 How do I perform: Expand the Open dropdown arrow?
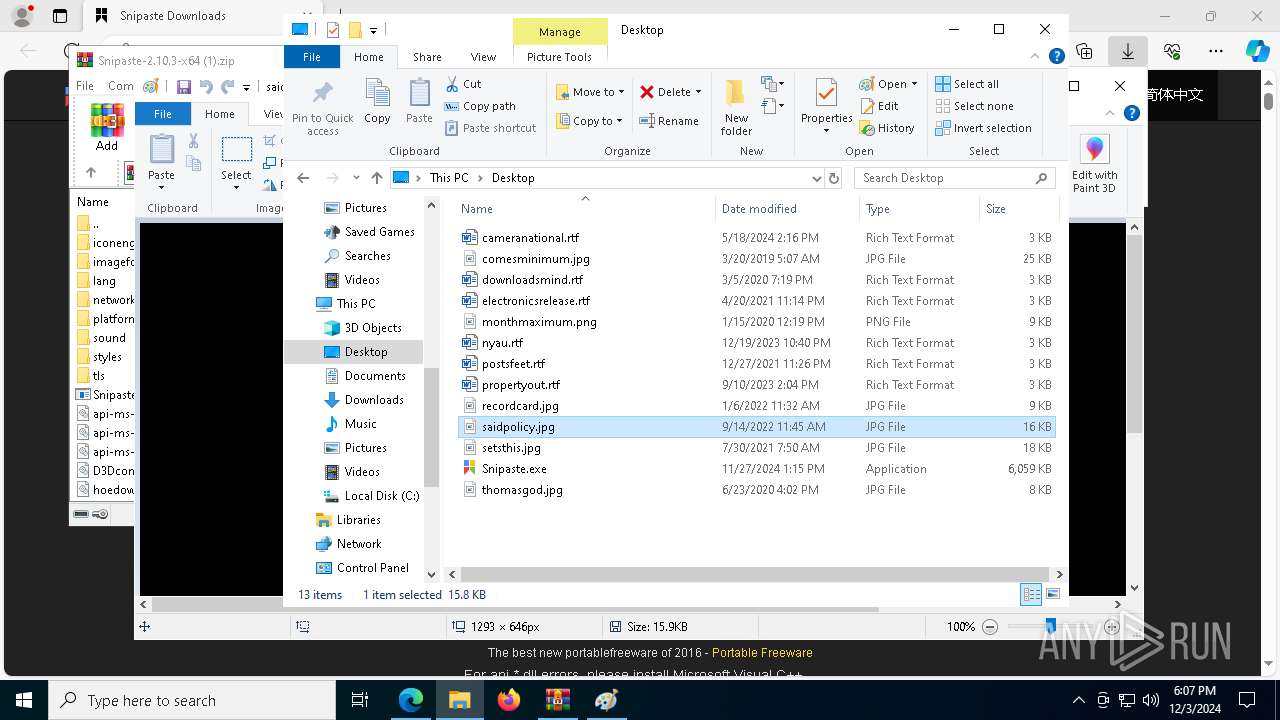(x=914, y=84)
